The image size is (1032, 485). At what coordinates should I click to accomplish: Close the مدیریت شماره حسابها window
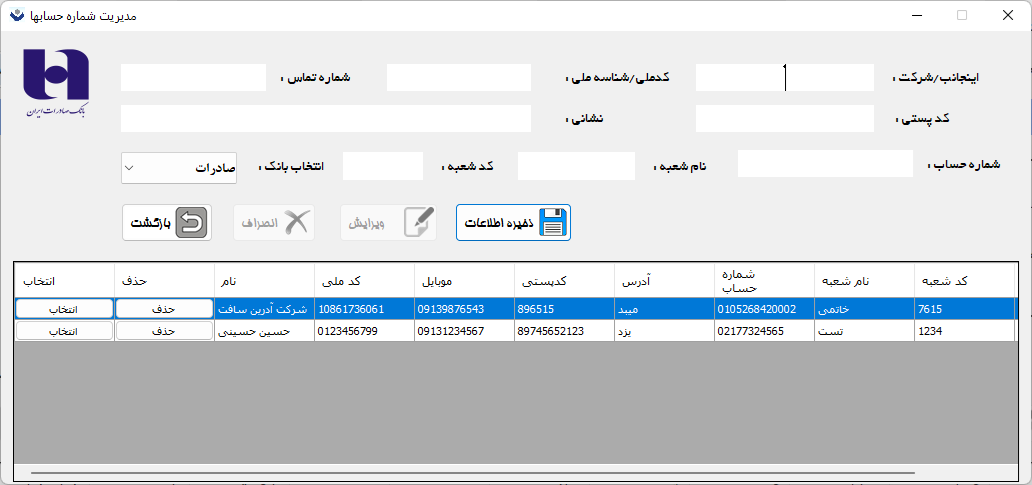point(1007,15)
